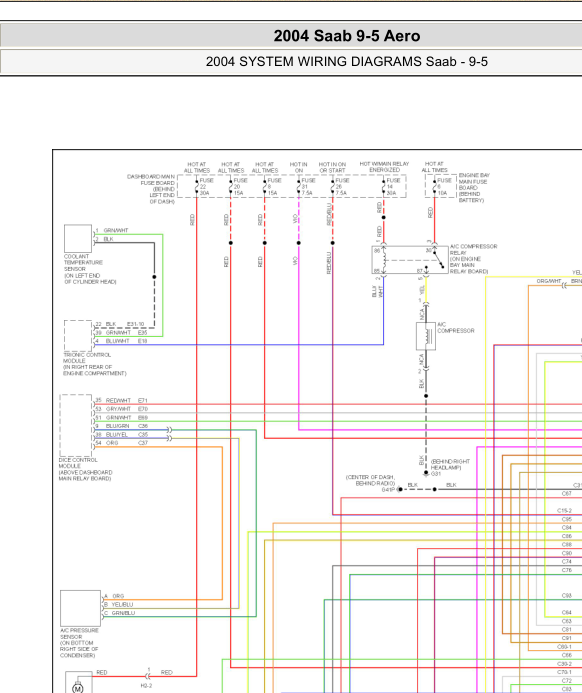This screenshot has width=582, height=693.
Task: Click the "E31-10" connector label
Action: (135, 324)
